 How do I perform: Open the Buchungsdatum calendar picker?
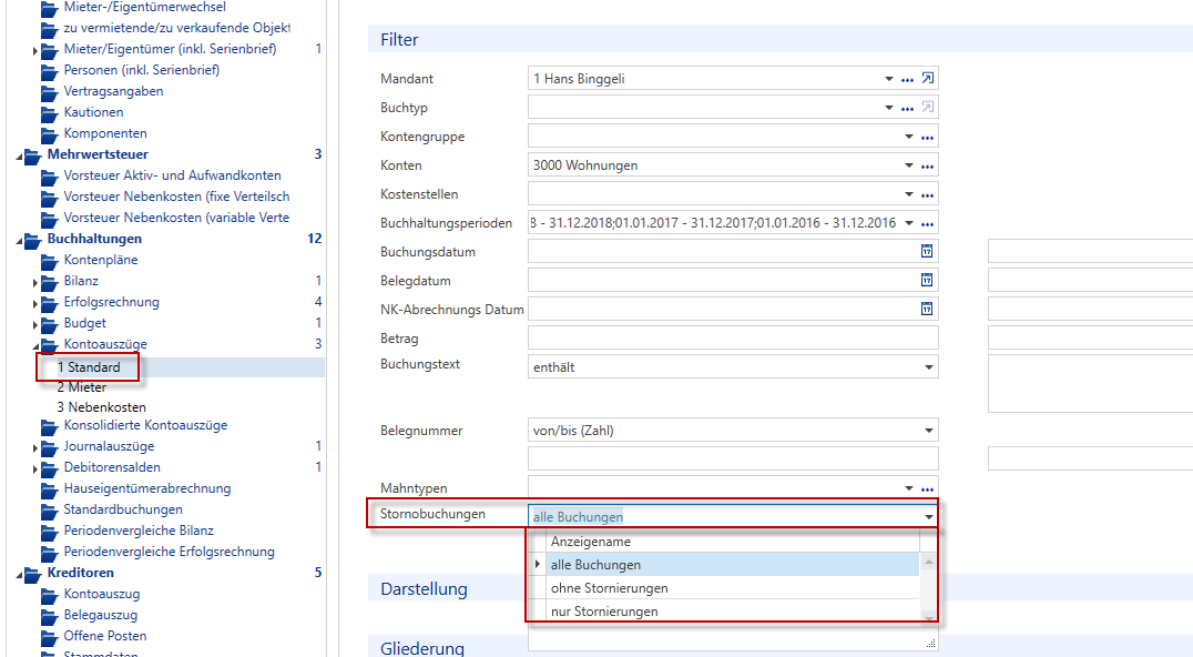[x=927, y=251]
